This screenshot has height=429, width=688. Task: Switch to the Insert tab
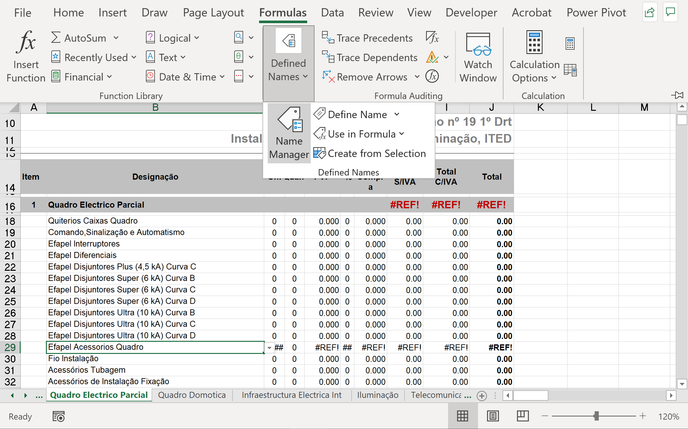(x=112, y=13)
